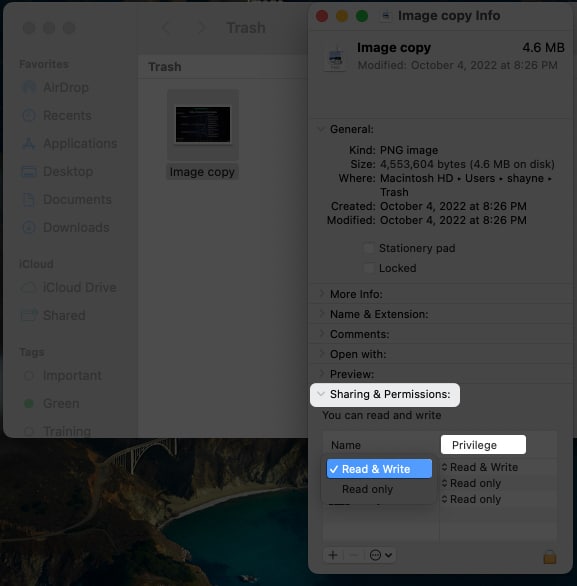Viewport: 577px width, 586px height.
Task: Go forward in the Trash Finder window
Action: click(x=201, y=28)
